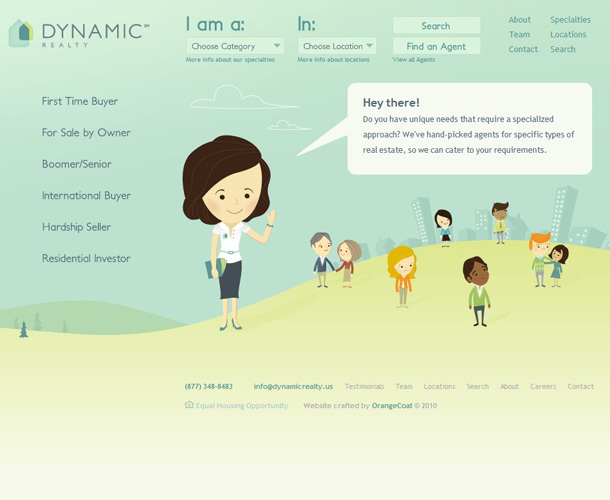Click the Hey there! speech bubble heading

[x=391, y=103]
